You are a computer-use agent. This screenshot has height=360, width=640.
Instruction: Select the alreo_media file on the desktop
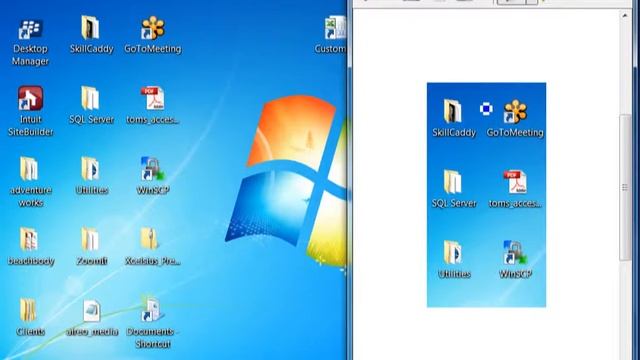[92, 318]
